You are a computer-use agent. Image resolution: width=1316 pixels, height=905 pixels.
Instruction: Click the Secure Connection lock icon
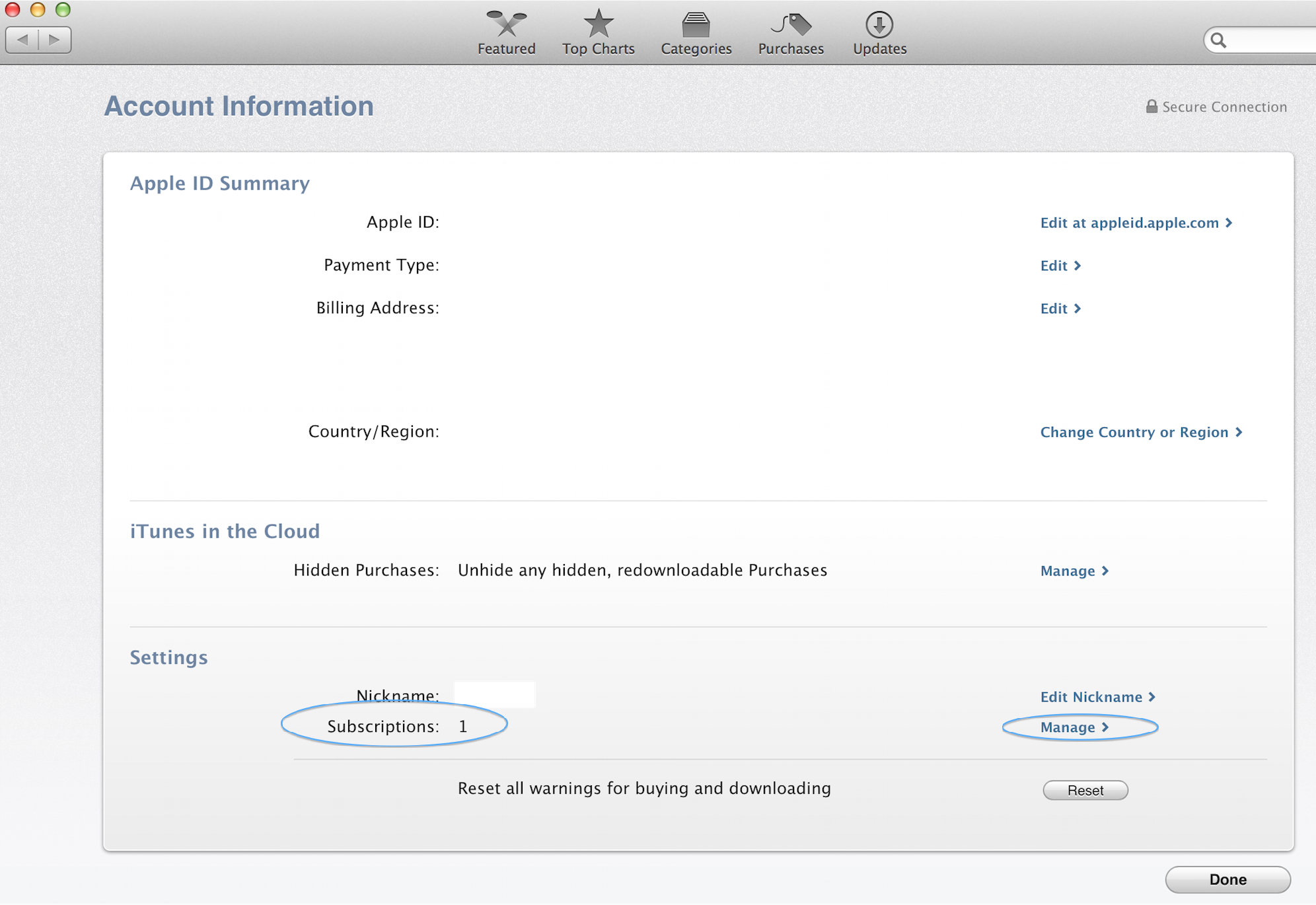(1151, 106)
